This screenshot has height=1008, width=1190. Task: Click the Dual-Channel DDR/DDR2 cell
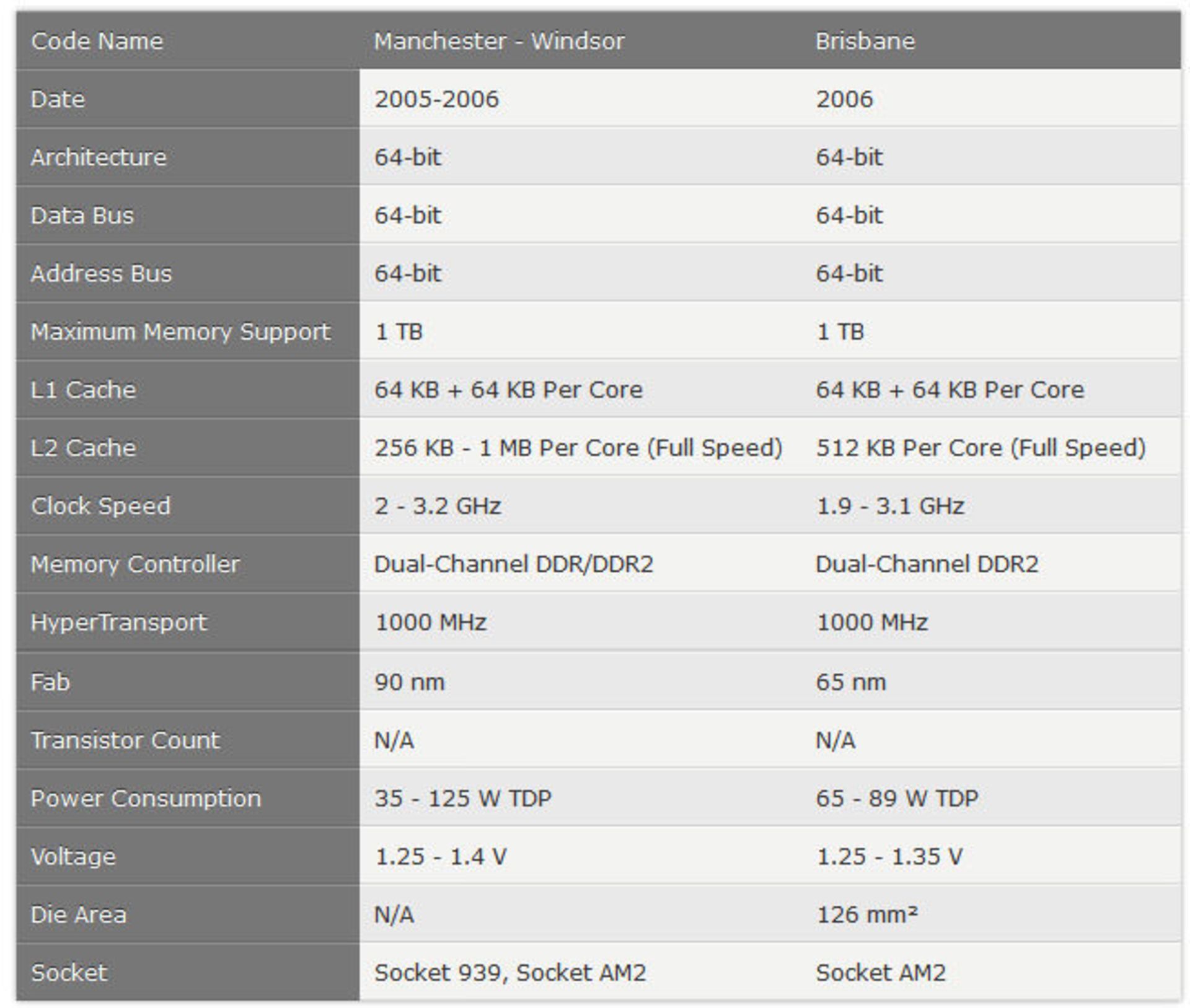[x=514, y=564]
